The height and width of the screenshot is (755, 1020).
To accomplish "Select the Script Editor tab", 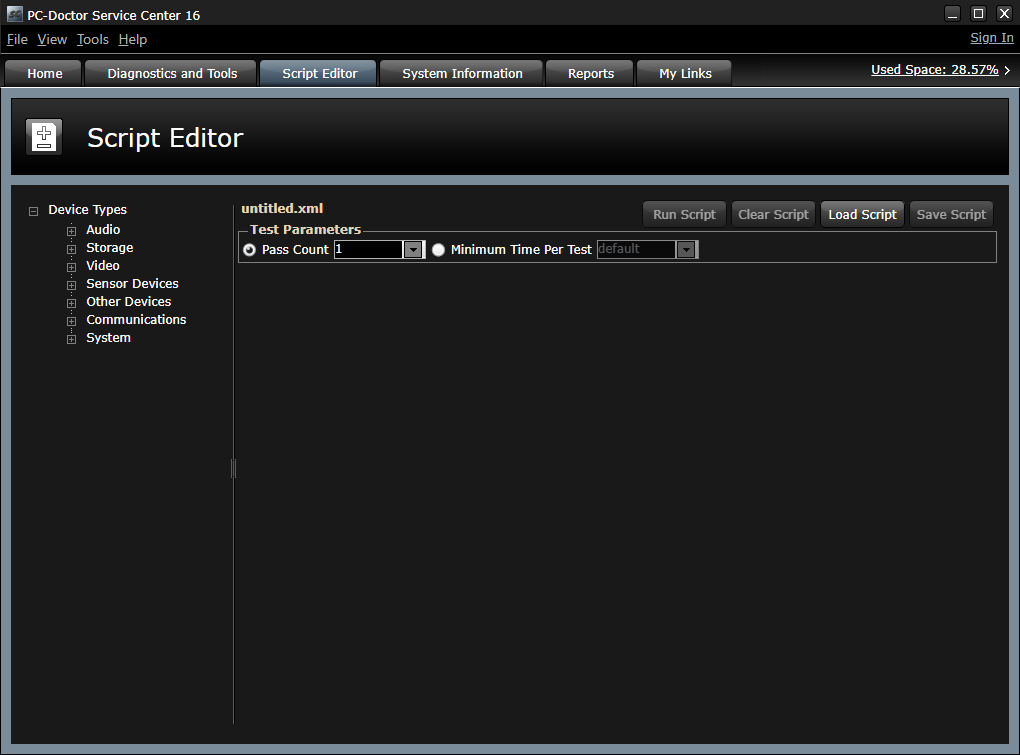I will (319, 73).
